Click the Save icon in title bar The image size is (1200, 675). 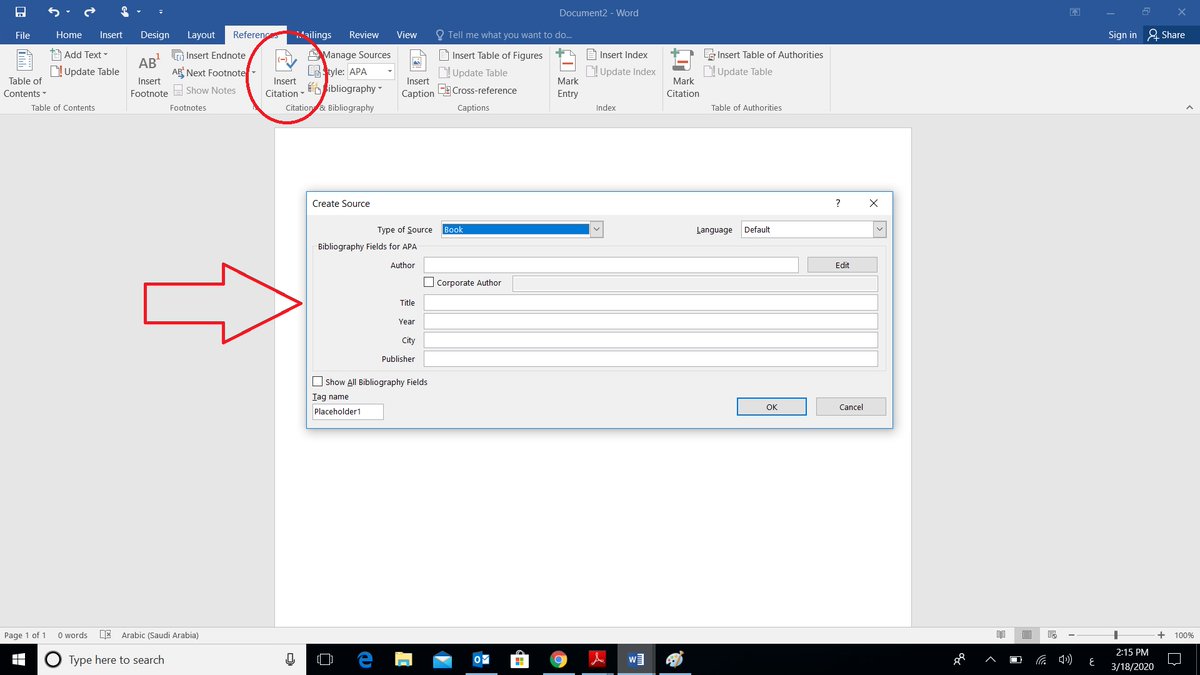(20, 12)
